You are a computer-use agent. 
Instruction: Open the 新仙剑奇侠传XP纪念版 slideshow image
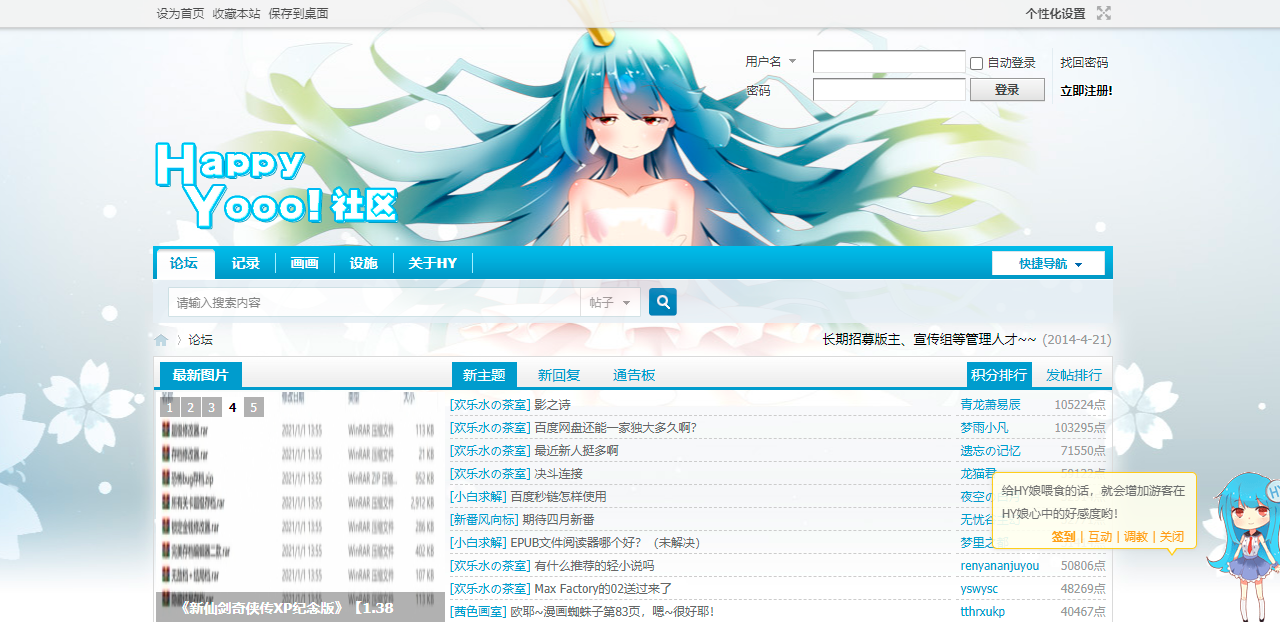pyautogui.click(x=300, y=506)
